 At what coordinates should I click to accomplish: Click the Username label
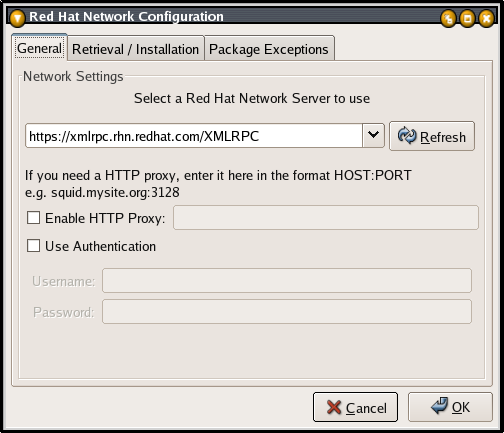coord(64,281)
